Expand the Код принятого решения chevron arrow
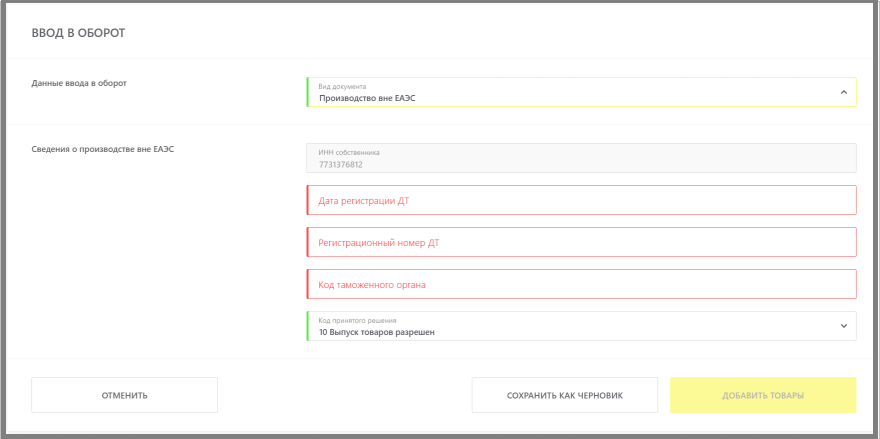The height and width of the screenshot is (439, 880). (x=844, y=326)
